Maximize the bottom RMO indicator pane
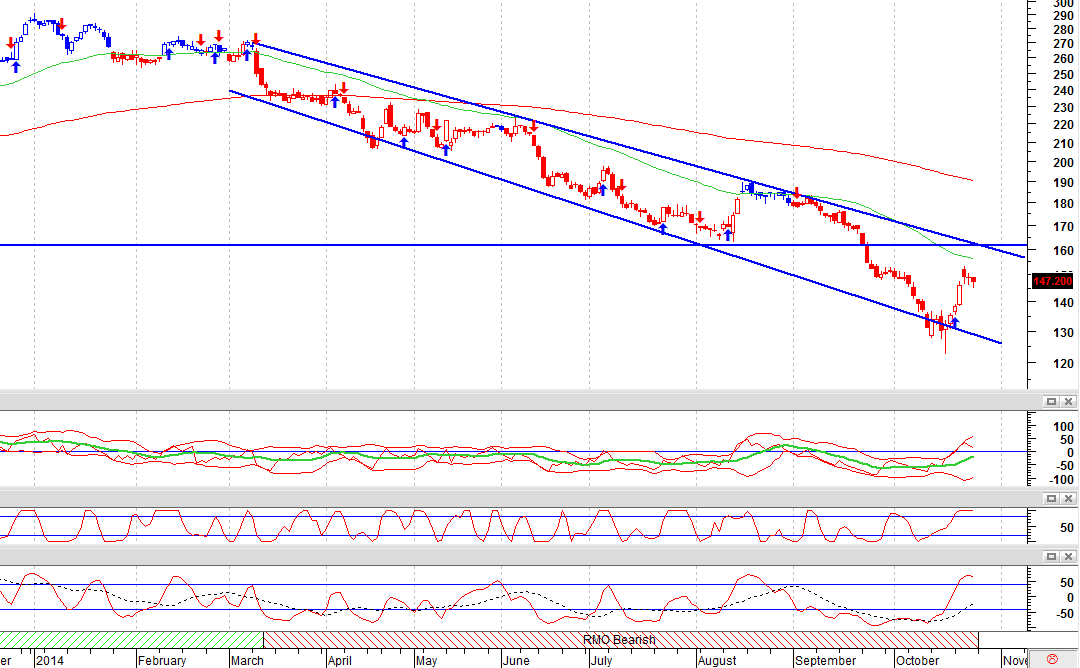Image resolution: width=1080 pixels, height=668 pixels. [x=1051, y=556]
